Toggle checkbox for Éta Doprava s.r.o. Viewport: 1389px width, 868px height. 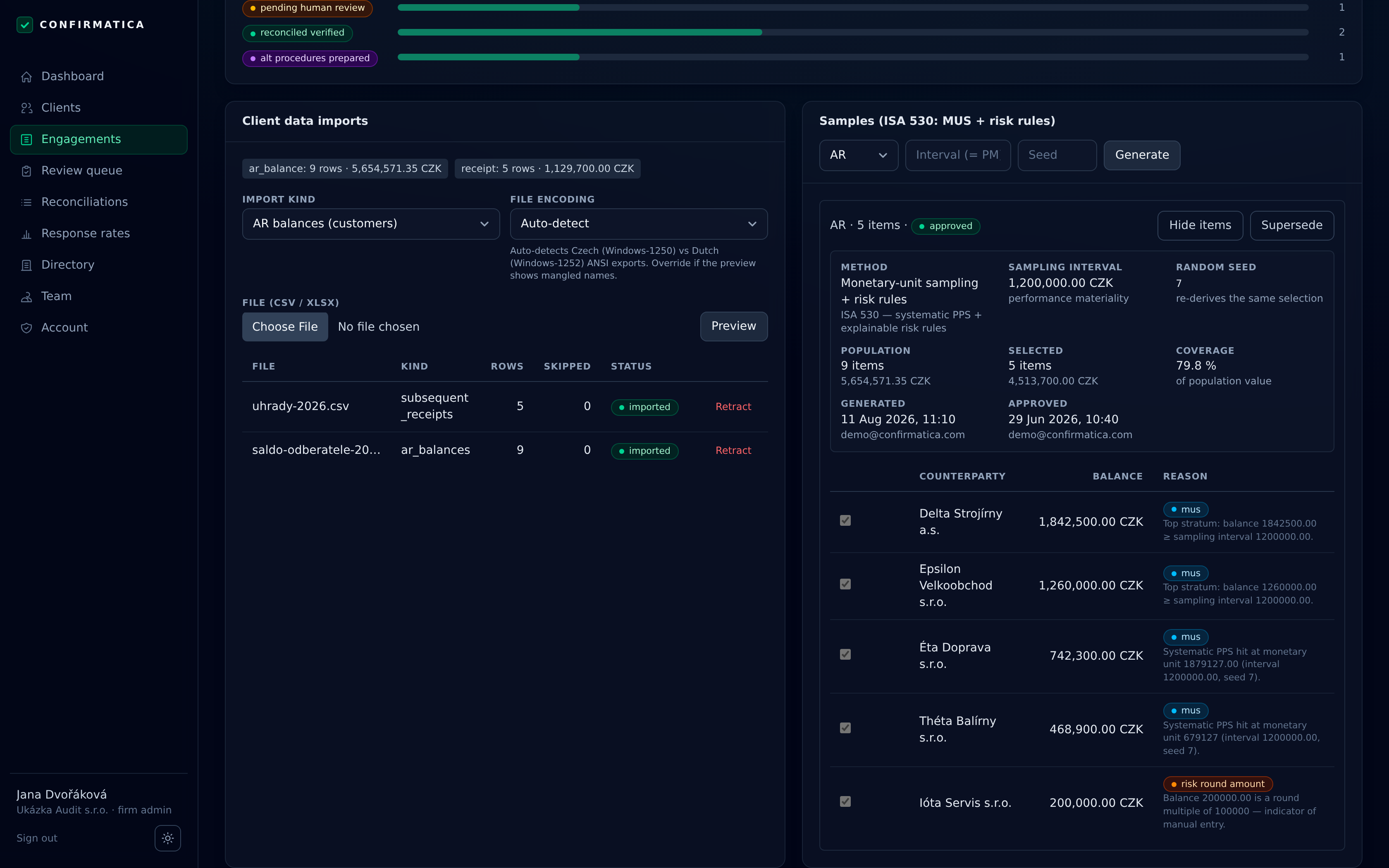[845, 654]
